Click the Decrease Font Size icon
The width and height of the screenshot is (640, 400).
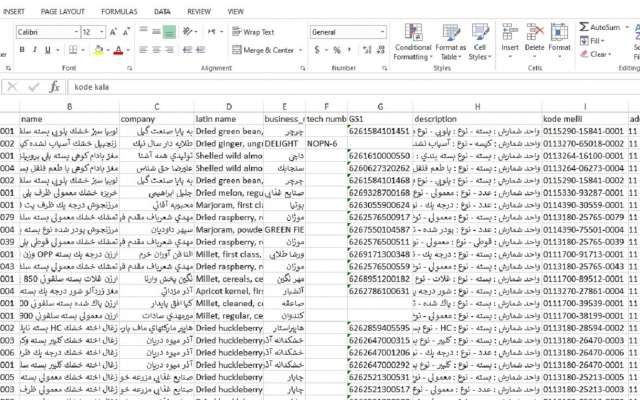point(126,32)
